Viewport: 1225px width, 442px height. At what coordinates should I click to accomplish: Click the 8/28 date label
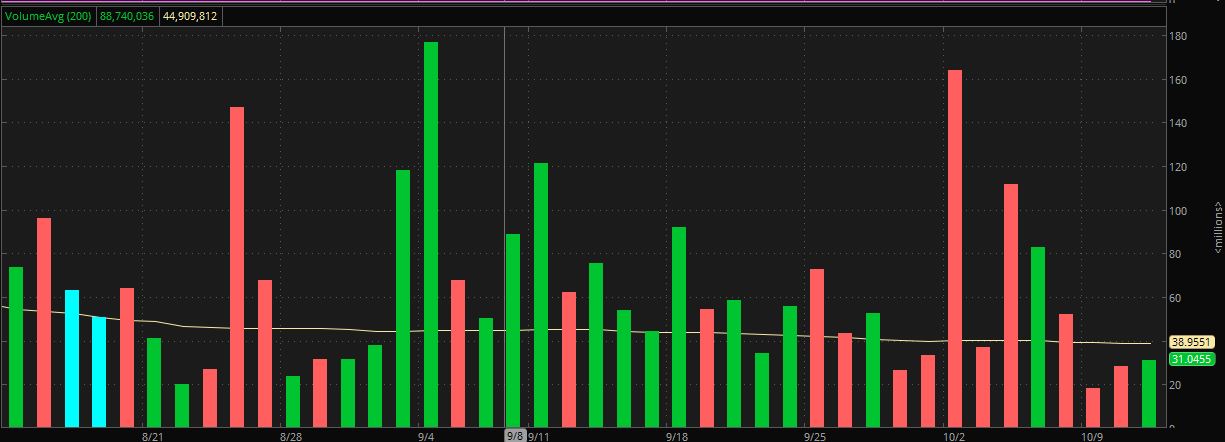[291, 436]
